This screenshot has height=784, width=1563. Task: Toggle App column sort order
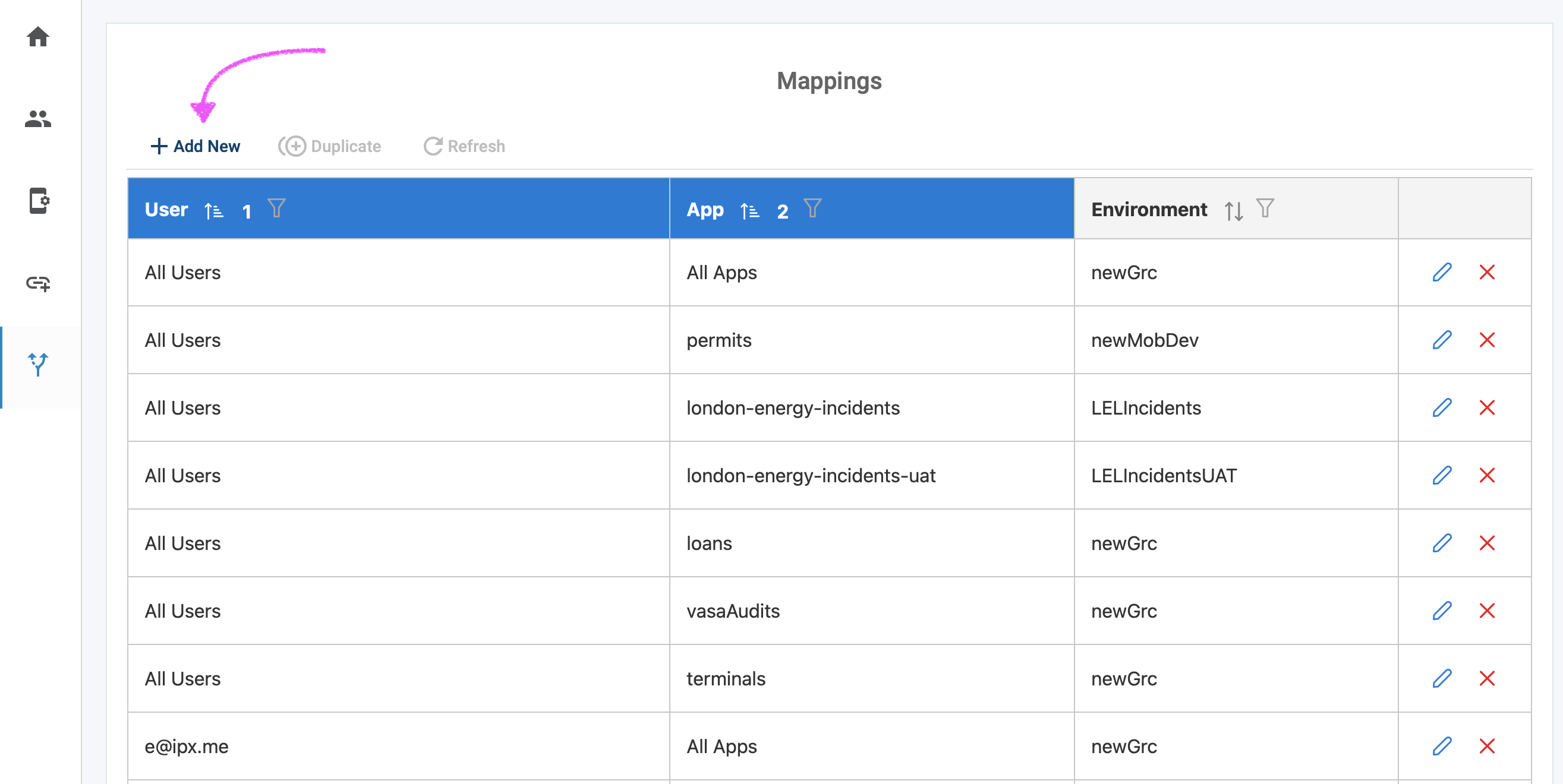[x=749, y=210]
